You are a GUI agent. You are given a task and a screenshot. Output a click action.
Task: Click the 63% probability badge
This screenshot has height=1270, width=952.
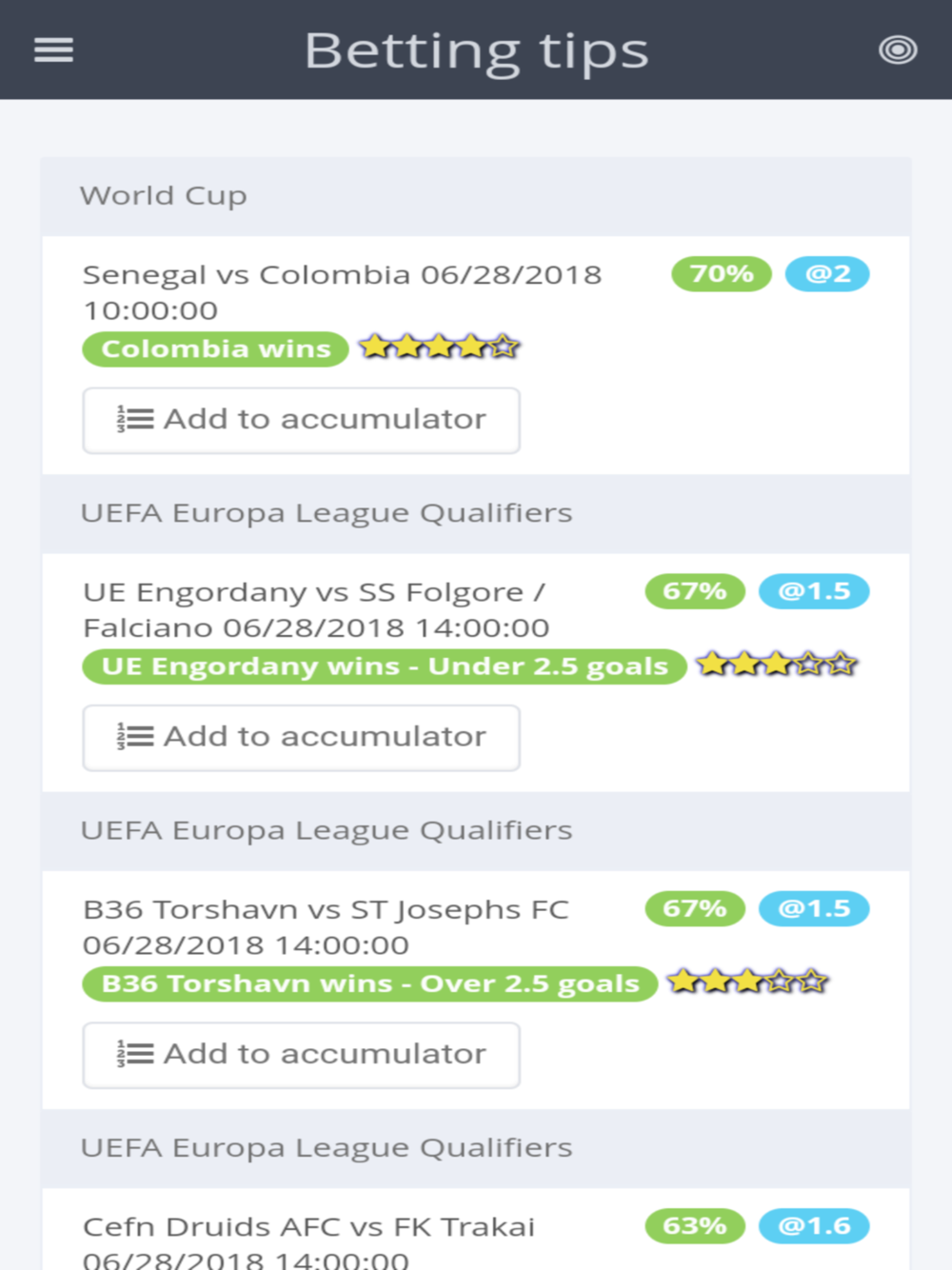pos(695,1226)
